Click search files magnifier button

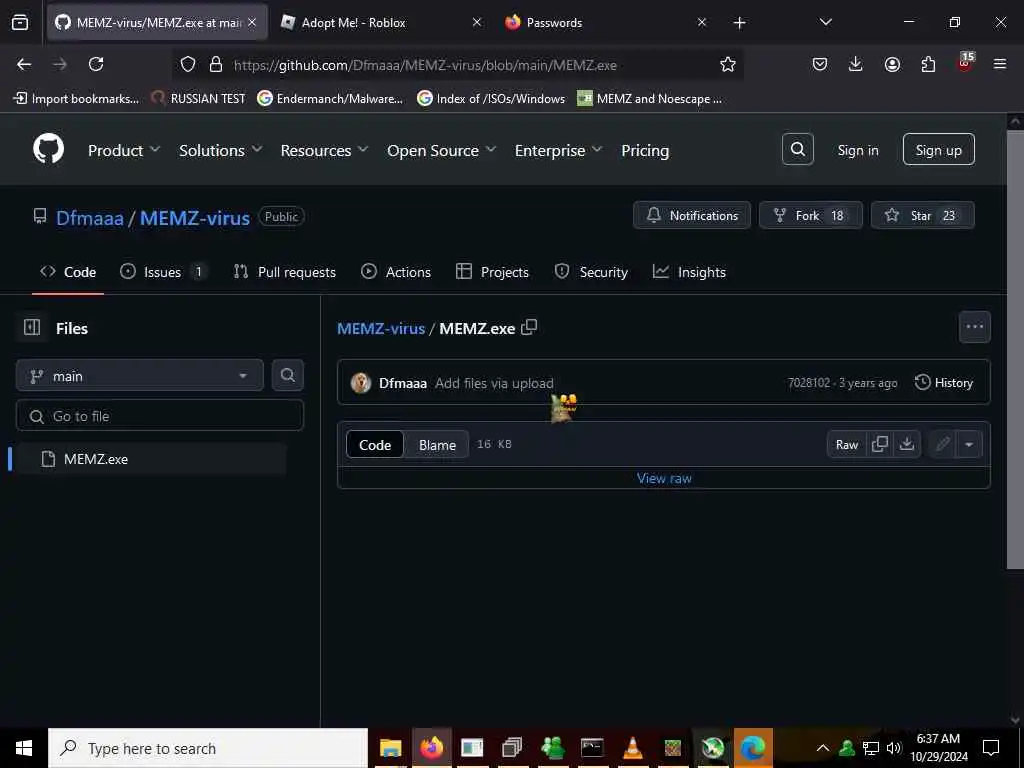click(287, 375)
